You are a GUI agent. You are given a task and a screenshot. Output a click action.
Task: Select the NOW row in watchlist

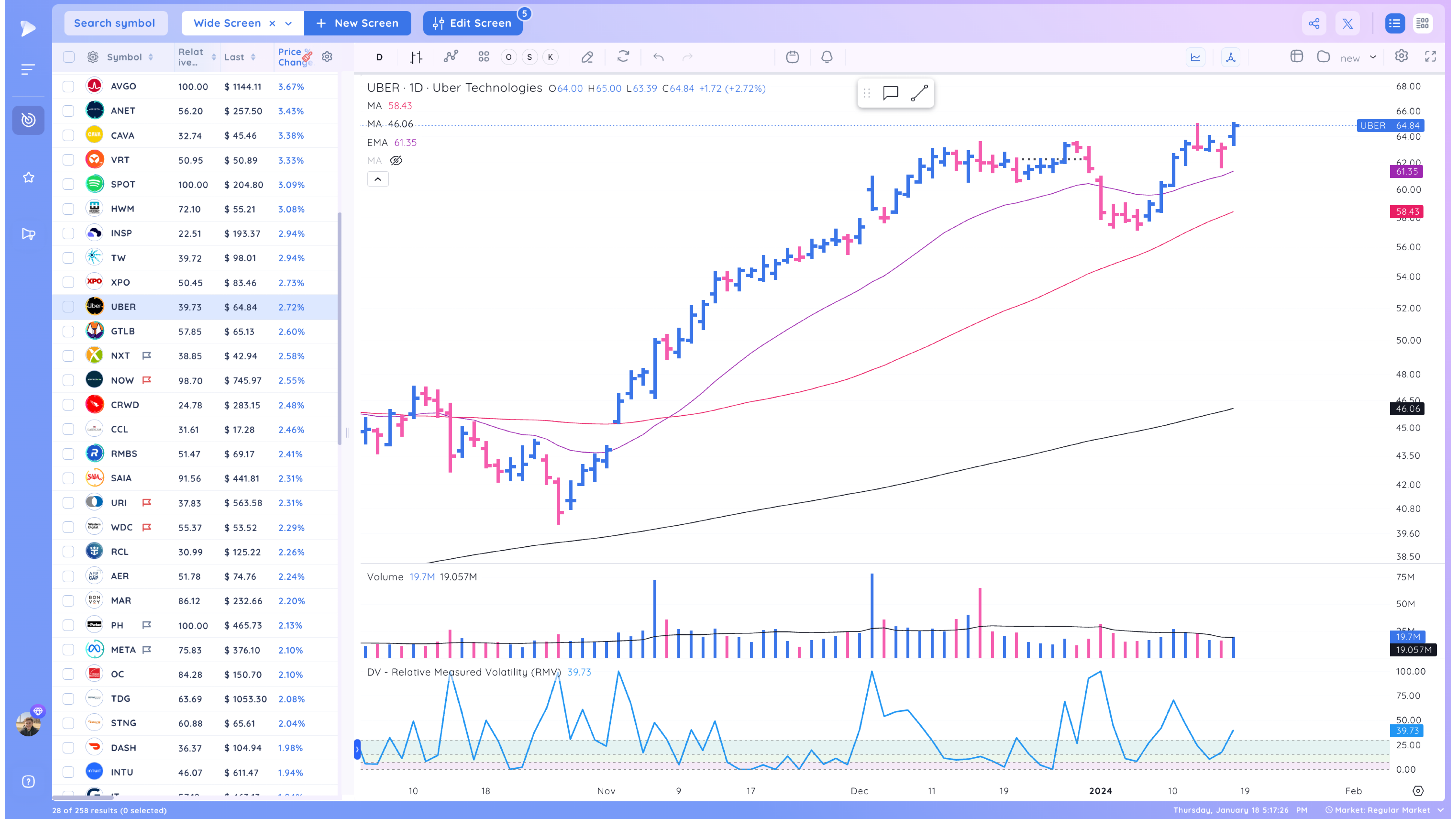(195, 381)
